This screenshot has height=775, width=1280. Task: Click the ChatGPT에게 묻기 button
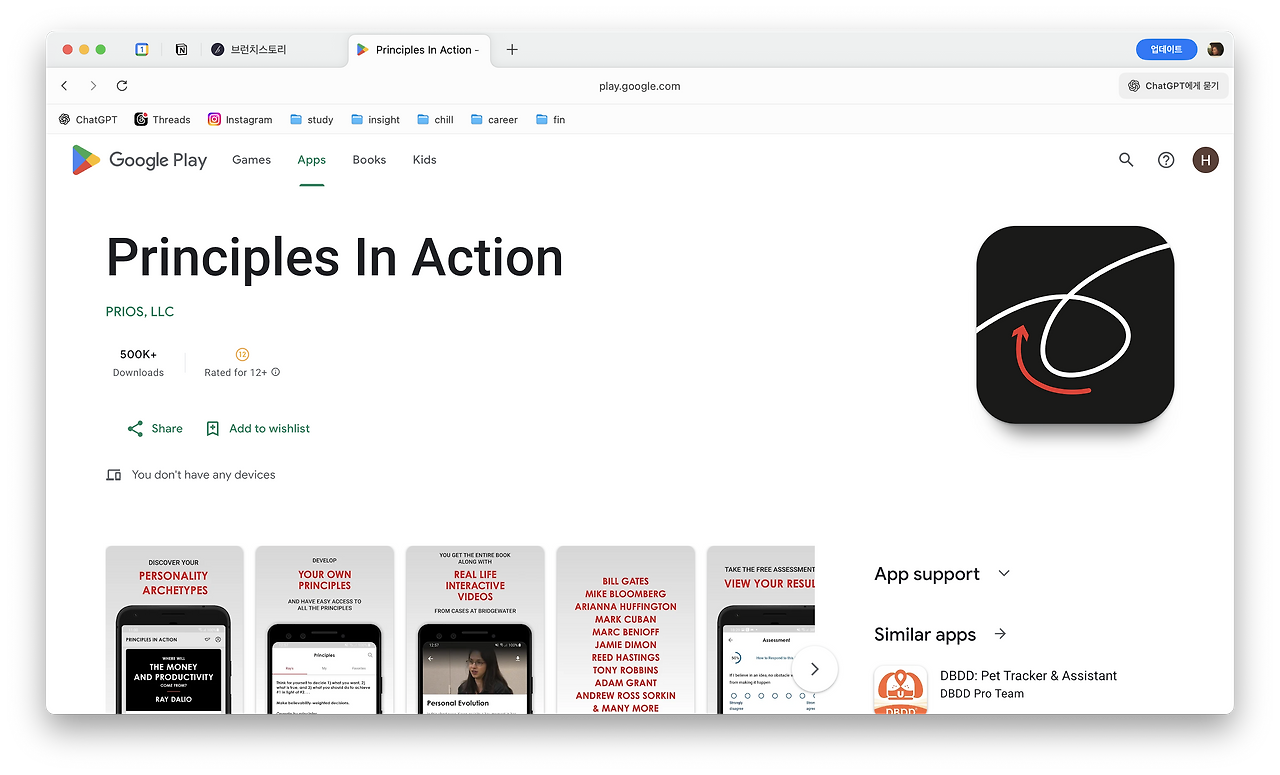1173,86
